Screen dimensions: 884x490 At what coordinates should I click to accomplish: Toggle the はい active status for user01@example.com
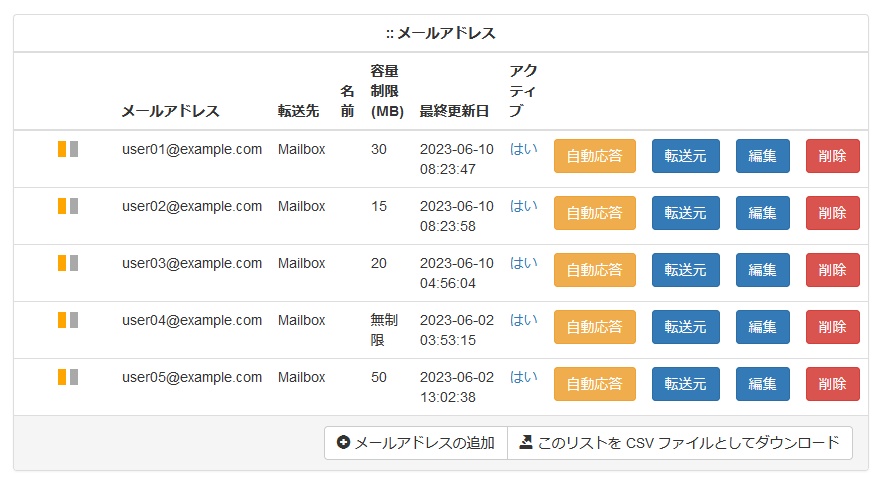(524, 149)
